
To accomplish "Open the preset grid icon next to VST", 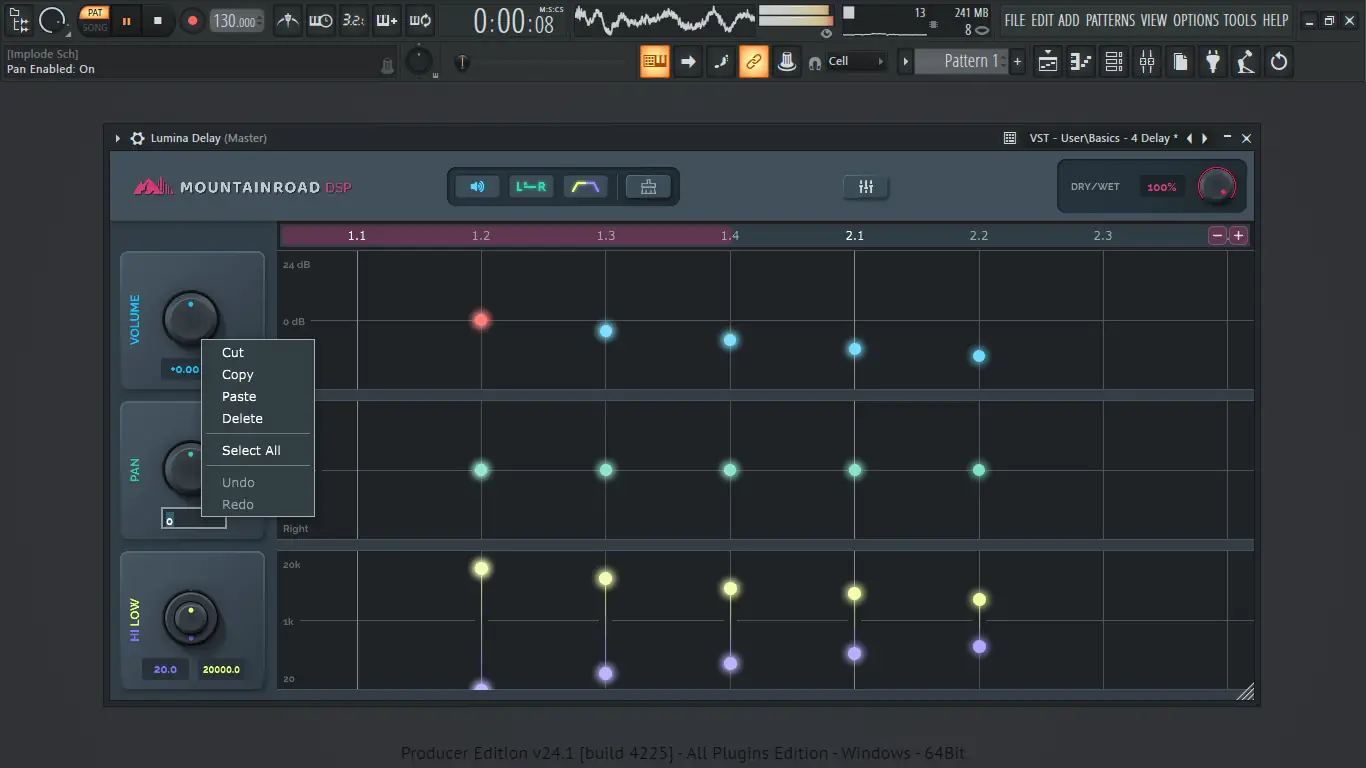I will (1010, 138).
